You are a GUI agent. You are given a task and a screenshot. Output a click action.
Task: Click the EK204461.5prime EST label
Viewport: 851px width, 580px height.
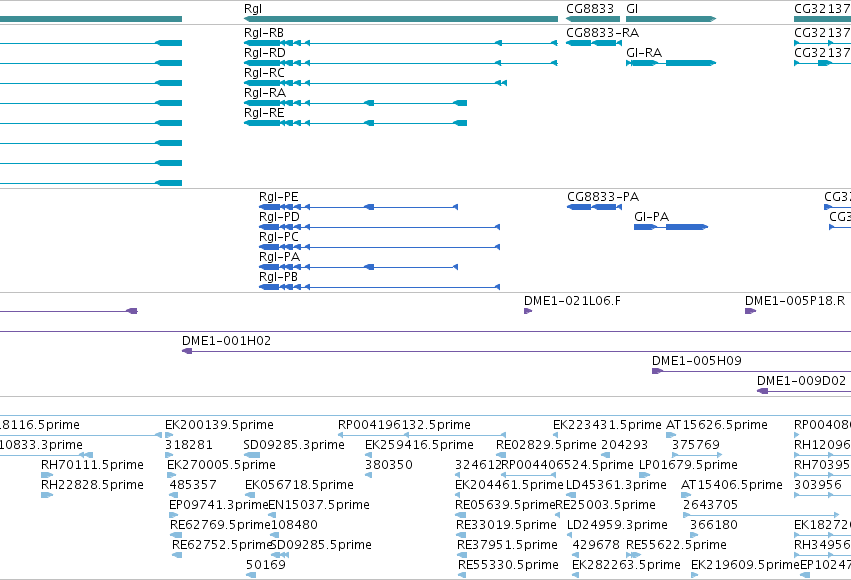pos(509,485)
